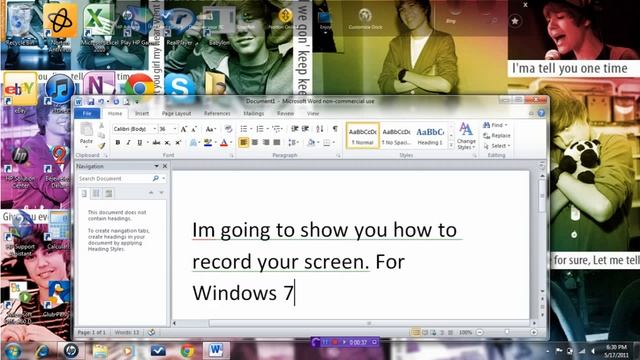The image size is (640, 360).
Task: Open the Borders dropdown arrow
Action: coord(334,142)
